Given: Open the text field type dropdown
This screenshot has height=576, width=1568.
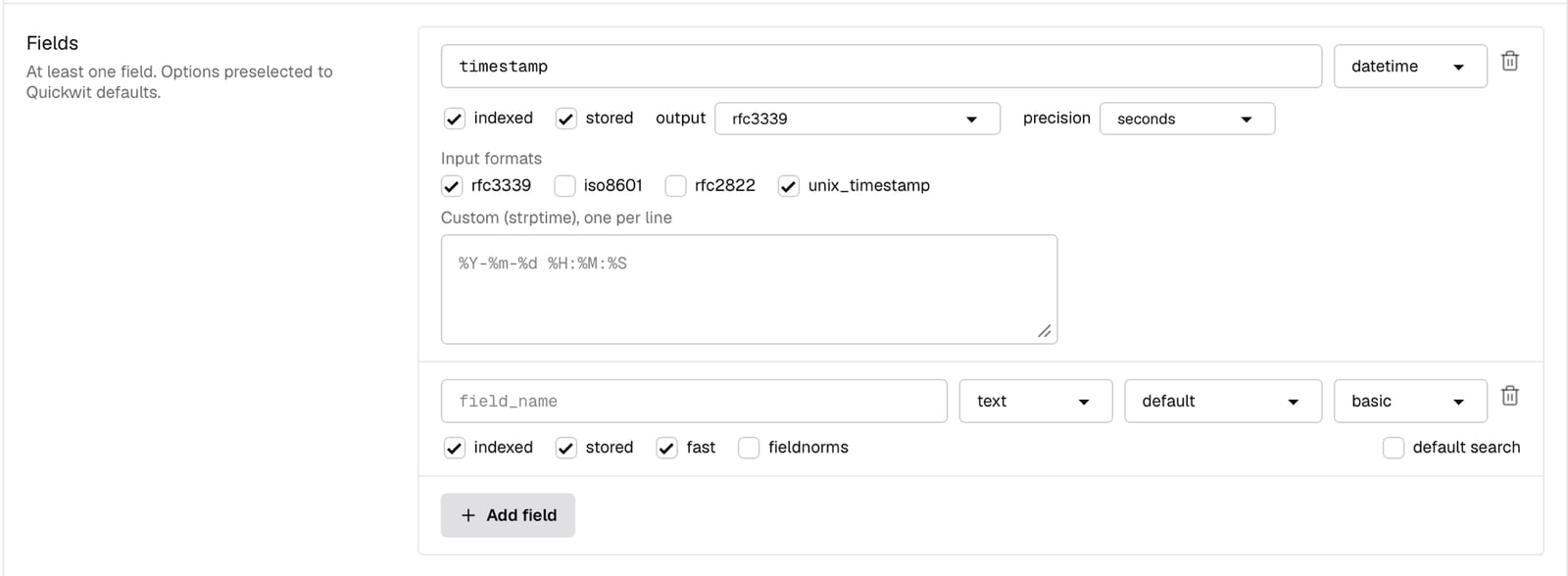Looking at the screenshot, I should 1036,402.
